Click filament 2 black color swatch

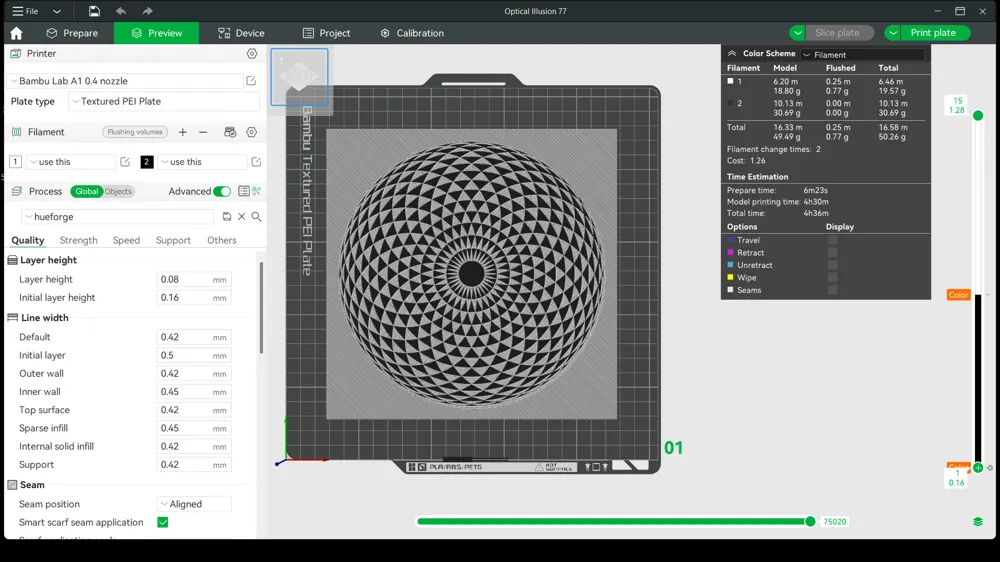pos(147,162)
